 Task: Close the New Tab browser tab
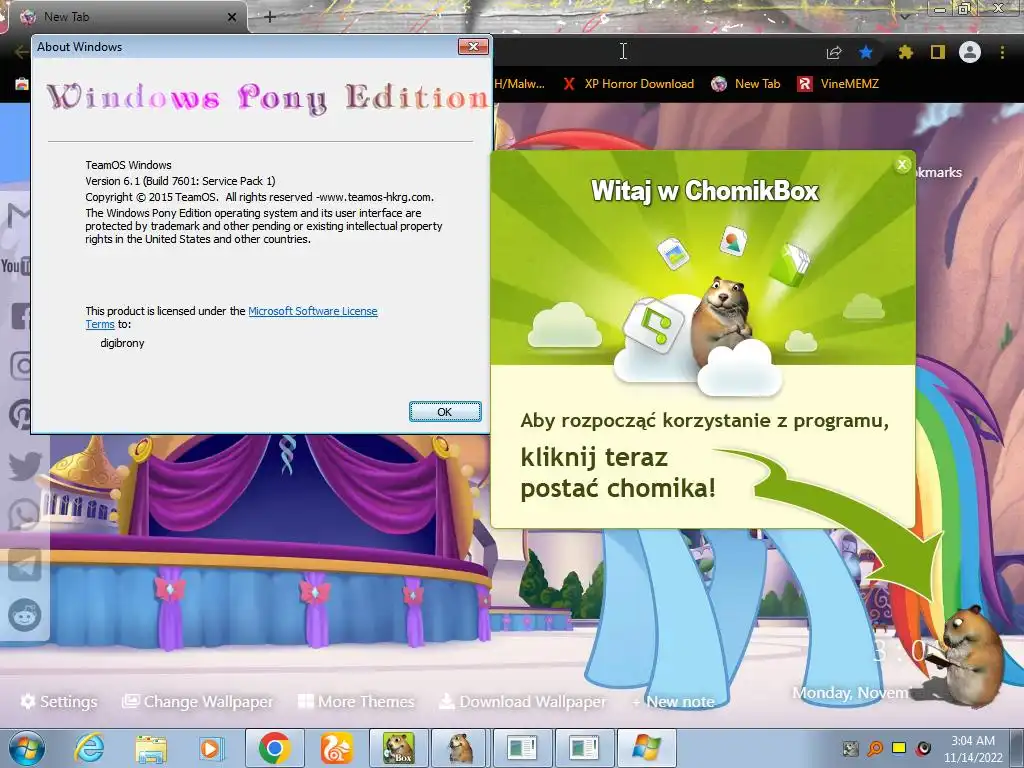point(232,17)
